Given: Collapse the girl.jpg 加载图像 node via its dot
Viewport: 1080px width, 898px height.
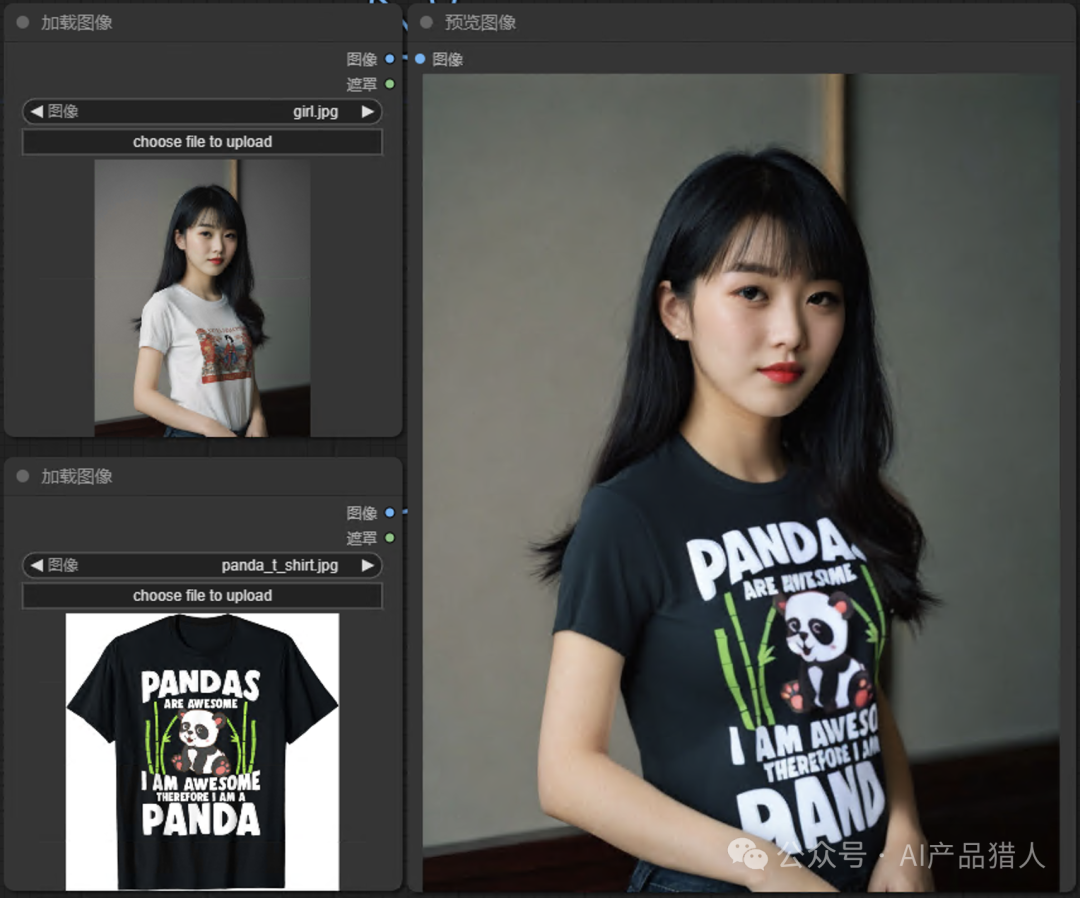Looking at the screenshot, I should click(x=23, y=22).
